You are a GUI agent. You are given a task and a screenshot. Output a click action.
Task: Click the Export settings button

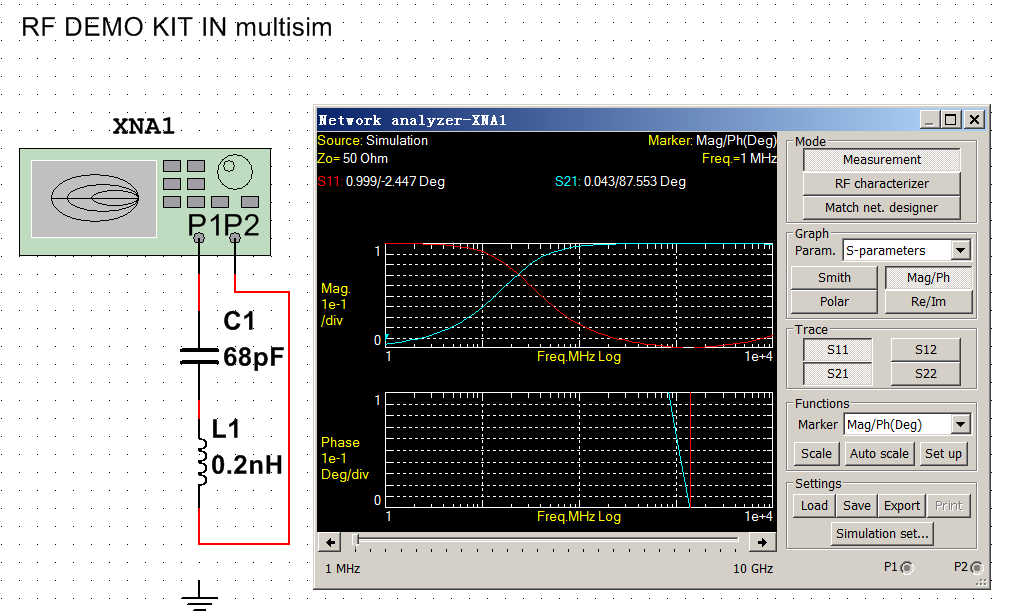pyautogui.click(x=902, y=506)
